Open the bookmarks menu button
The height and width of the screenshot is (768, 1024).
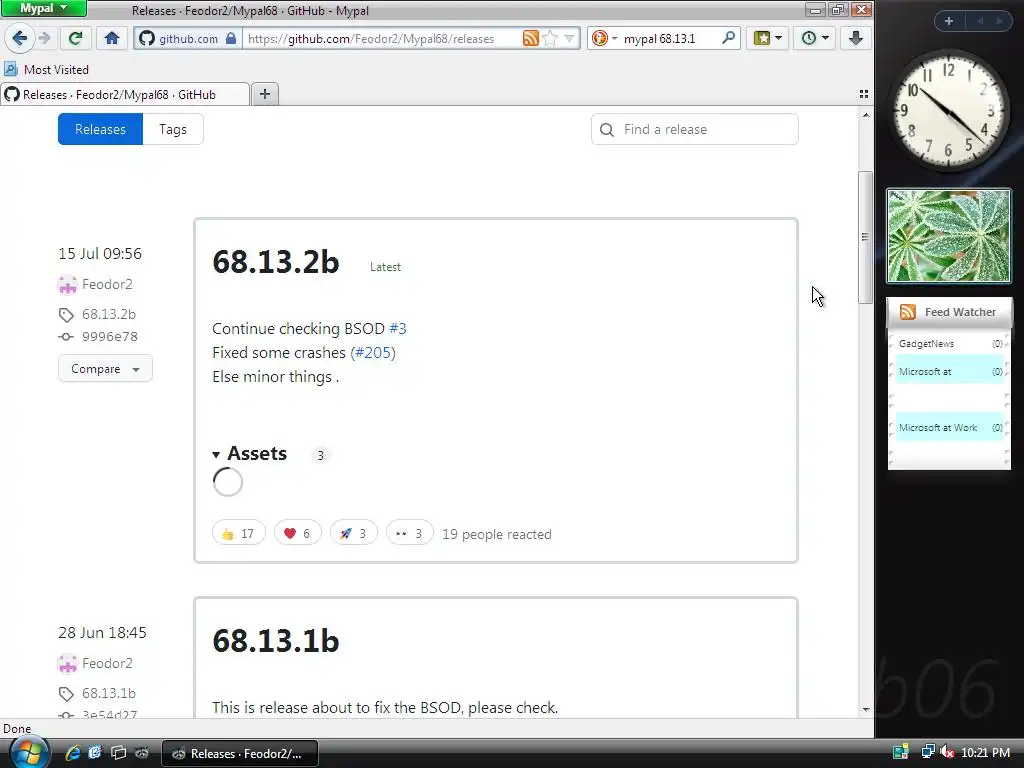(x=768, y=39)
